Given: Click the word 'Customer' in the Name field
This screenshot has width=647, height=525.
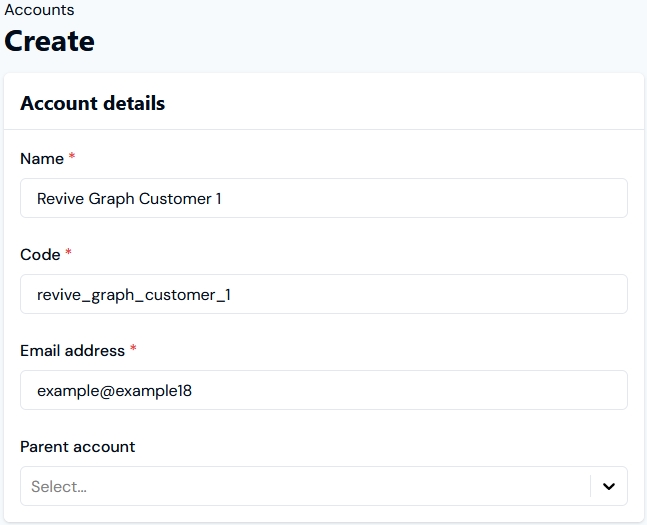Looking at the screenshot, I should click(x=175, y=199).
